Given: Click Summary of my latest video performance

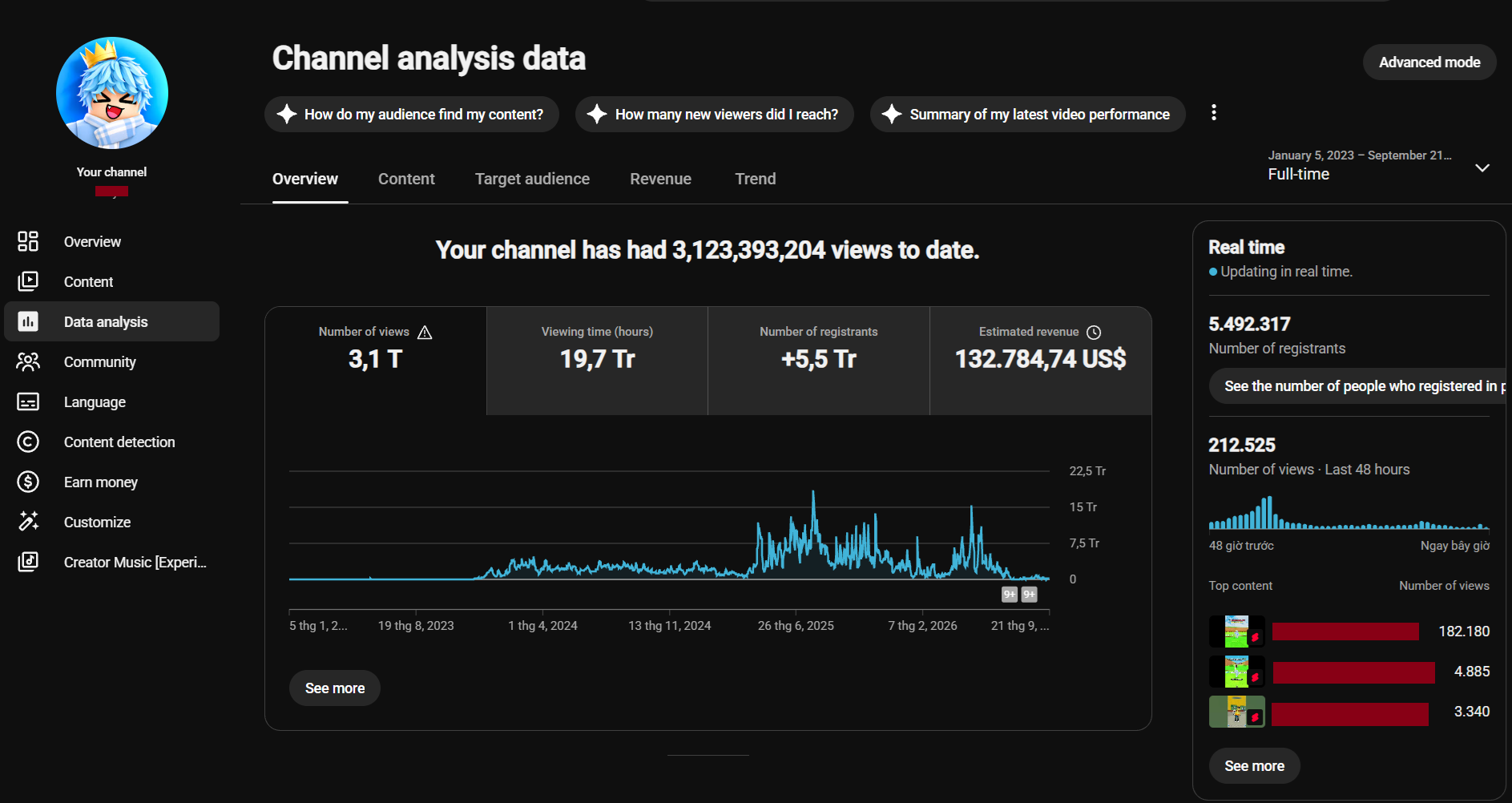Looking at the screenshot, I should 1027,114.
